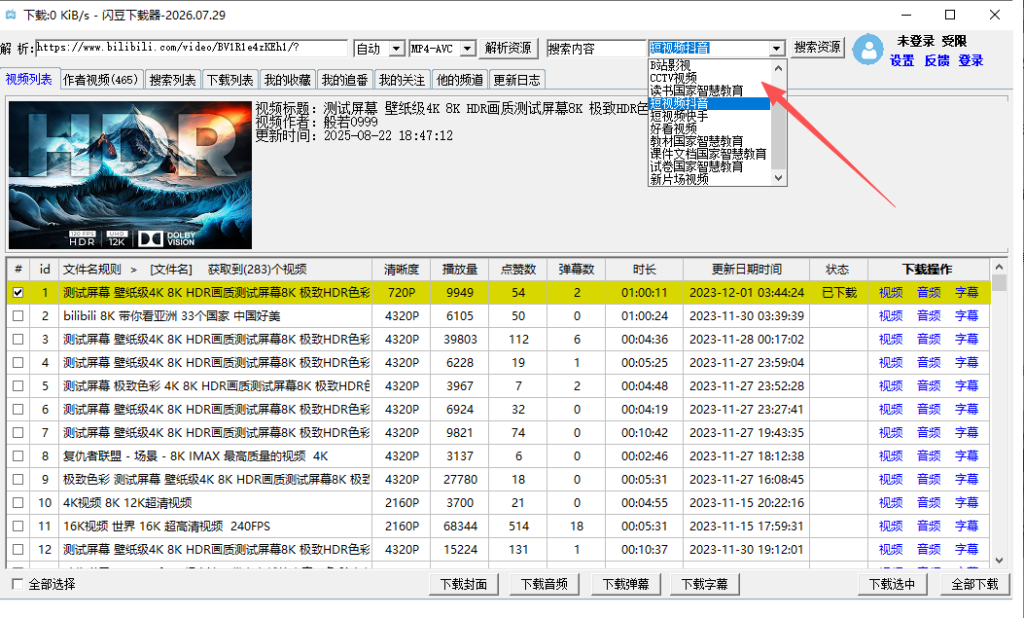Click the 下载弹幕 button
The image size is (1024, 618).
click(x=625, y=584)
